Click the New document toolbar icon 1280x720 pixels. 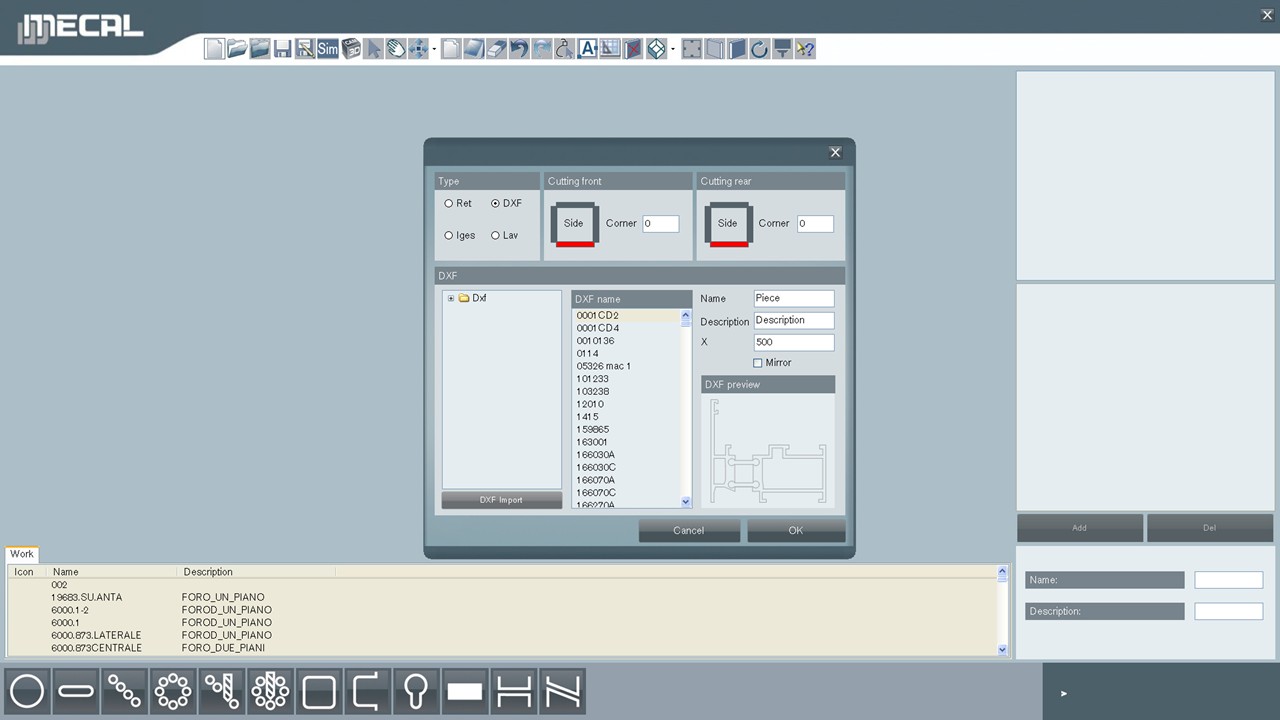214,48
